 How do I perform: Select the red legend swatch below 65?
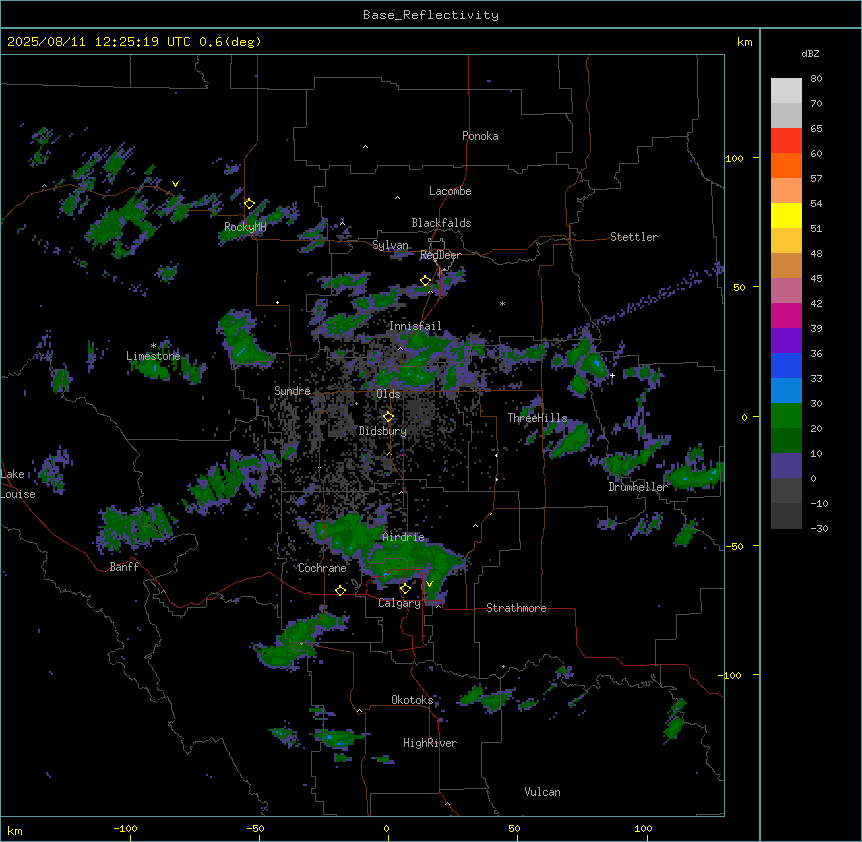coord(786,141)
